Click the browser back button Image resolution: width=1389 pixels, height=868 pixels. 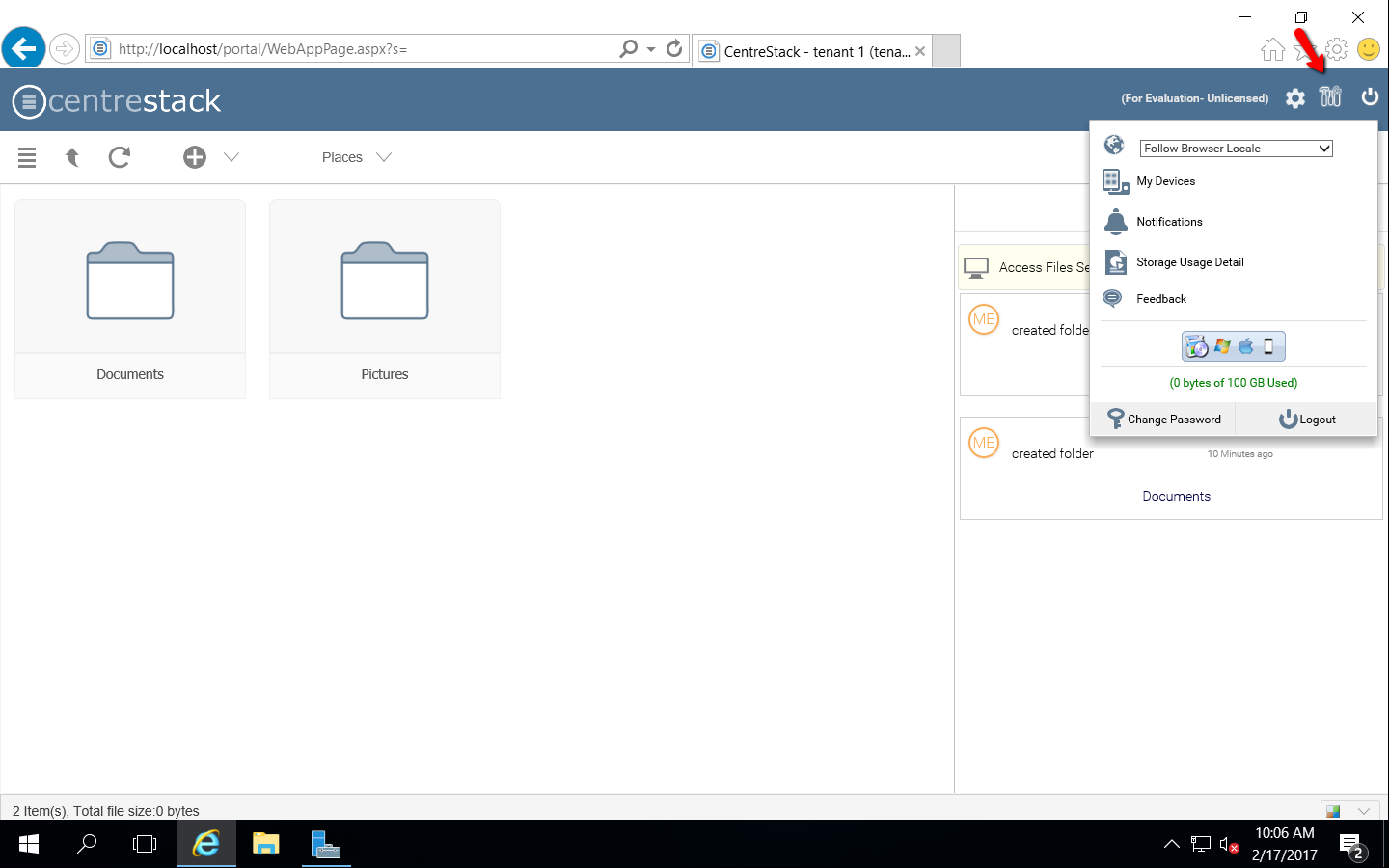tap(24, 47)
